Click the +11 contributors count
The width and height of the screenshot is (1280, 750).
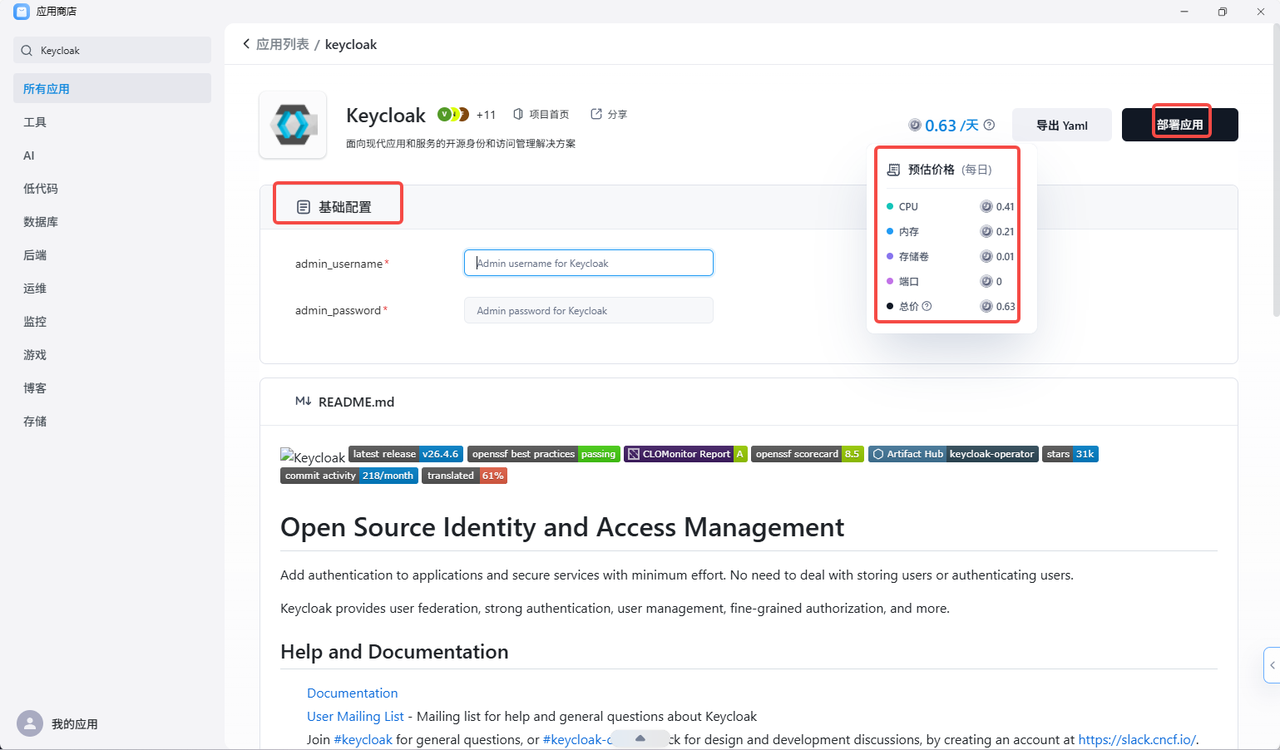pyautogui.click(x=486, y=115)
